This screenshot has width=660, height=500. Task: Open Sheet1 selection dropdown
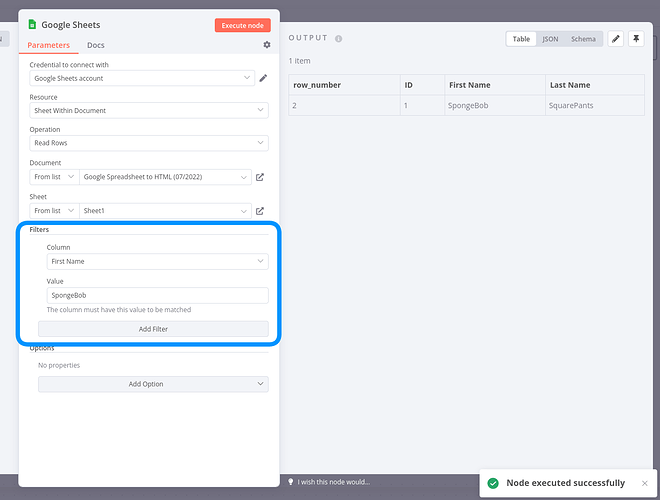165,211
